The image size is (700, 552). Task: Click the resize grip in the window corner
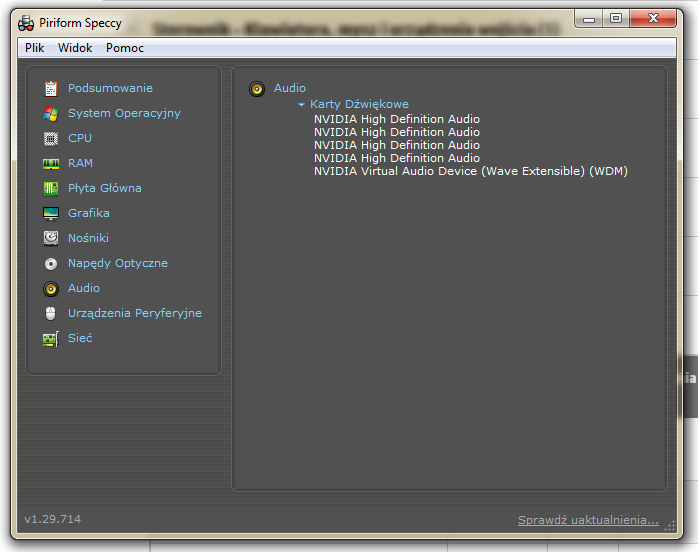[x=670, y=526]
